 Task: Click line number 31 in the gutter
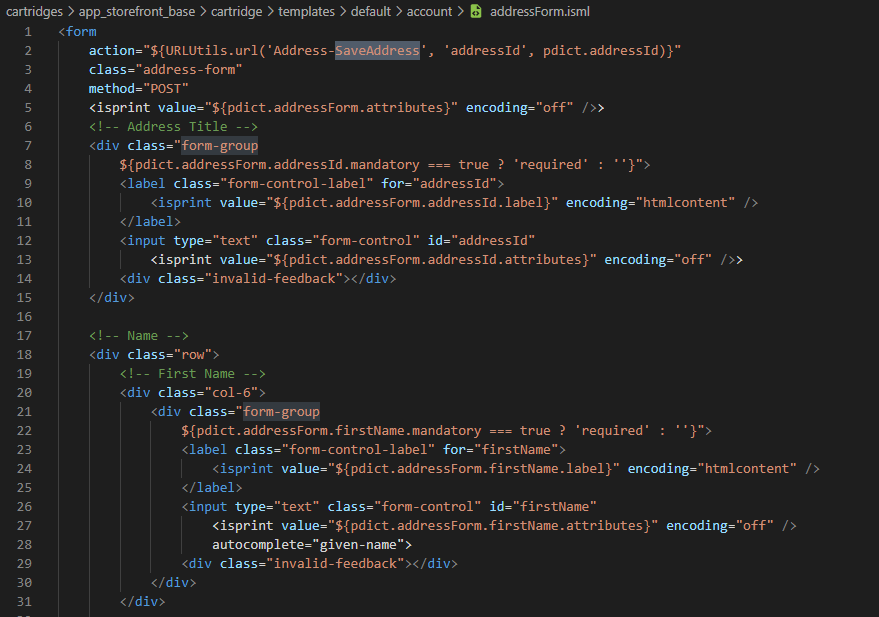24,602
